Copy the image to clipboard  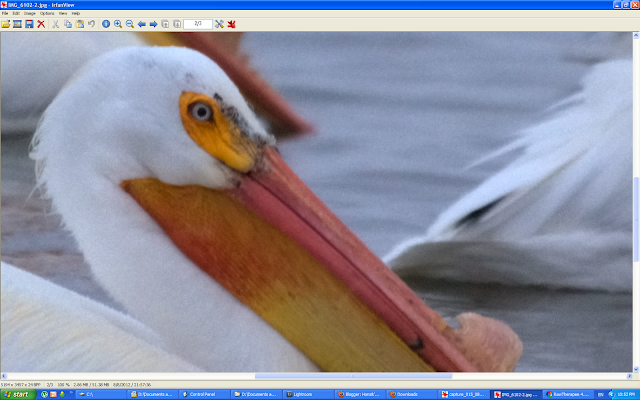pyautogui.click(x=68, y=24)
